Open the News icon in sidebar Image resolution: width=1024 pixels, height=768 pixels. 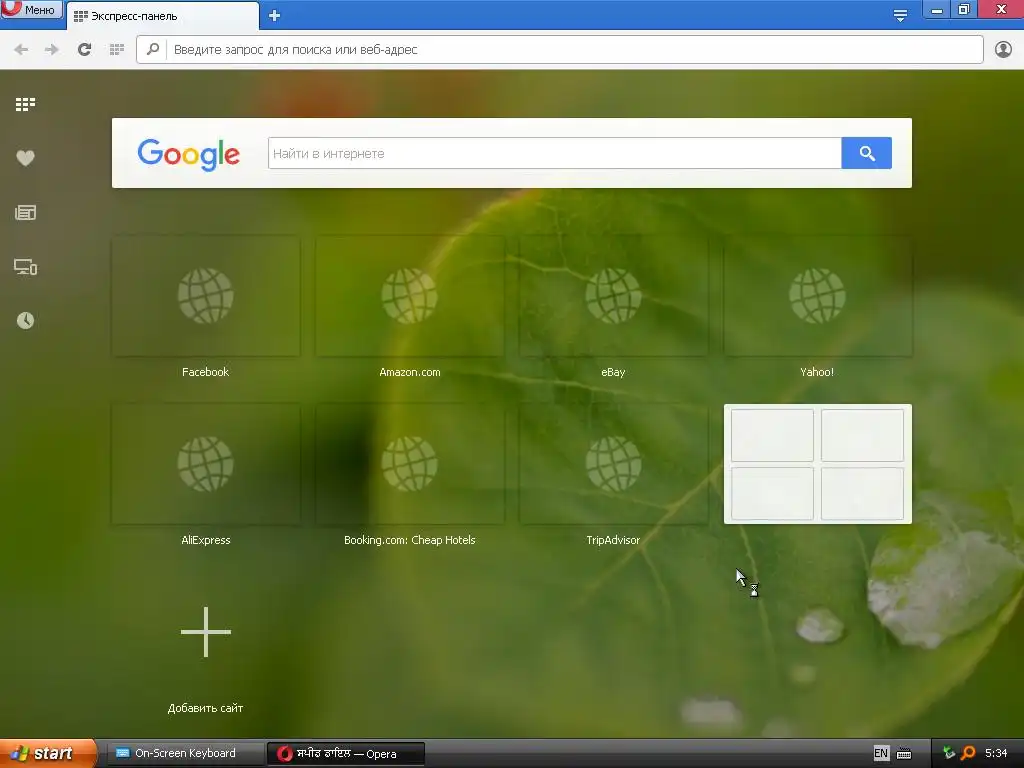25,212
